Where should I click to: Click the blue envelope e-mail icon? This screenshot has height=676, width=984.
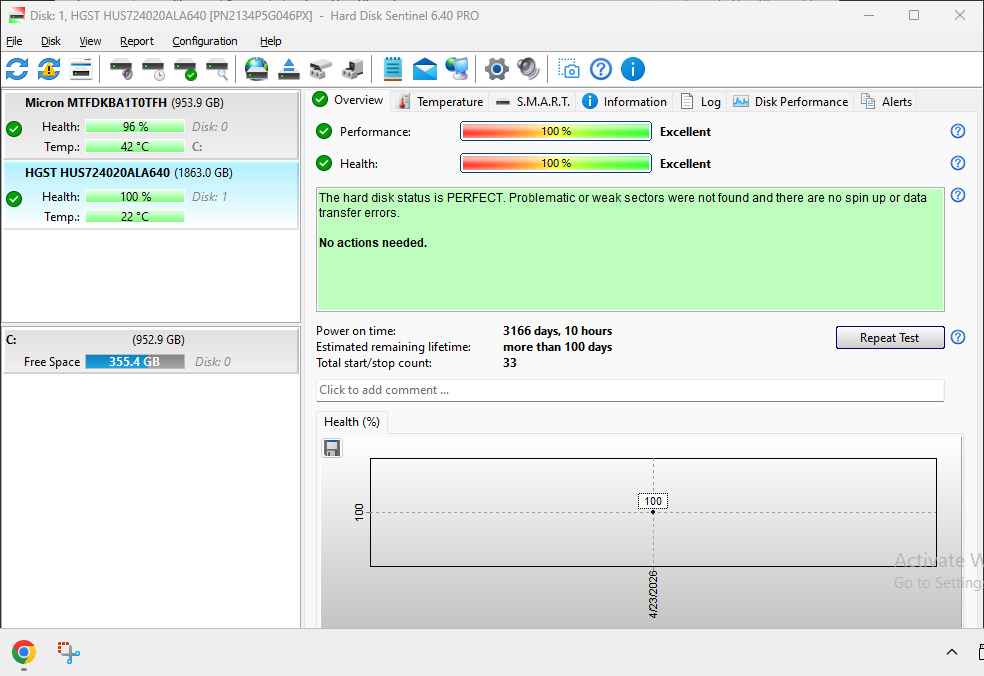(425, 69)
